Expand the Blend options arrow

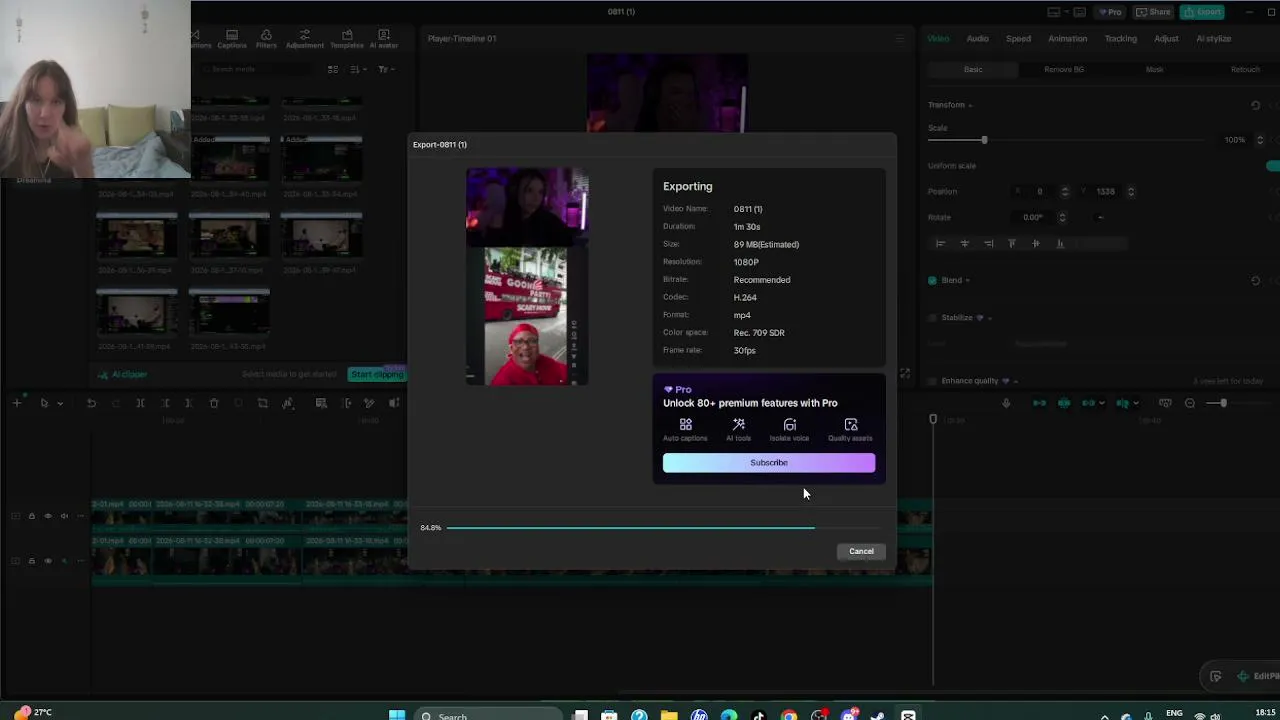[x=968, y=281]
